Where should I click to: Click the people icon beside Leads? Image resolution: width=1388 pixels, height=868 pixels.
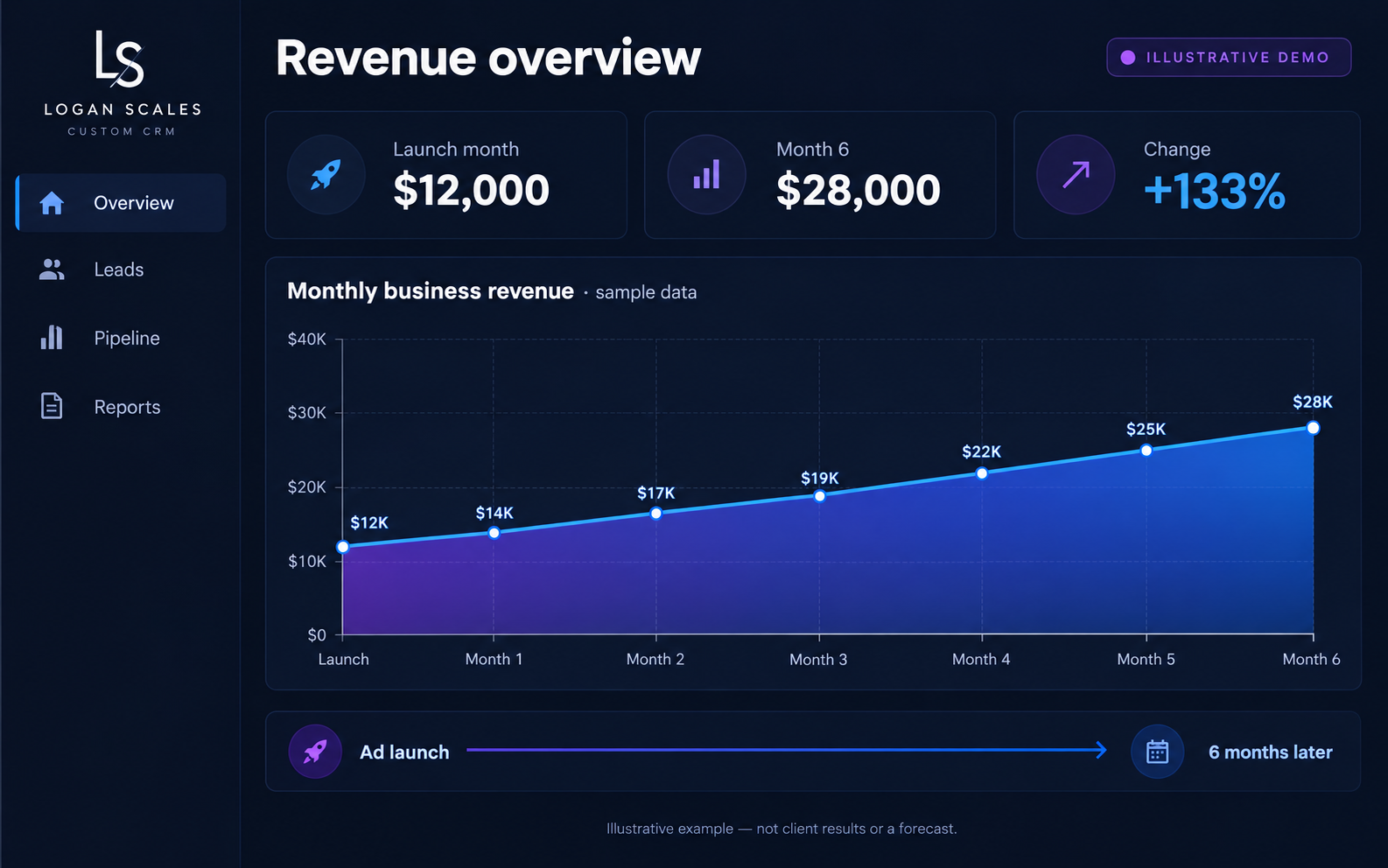pyautogui.click(x=52, y=269)
